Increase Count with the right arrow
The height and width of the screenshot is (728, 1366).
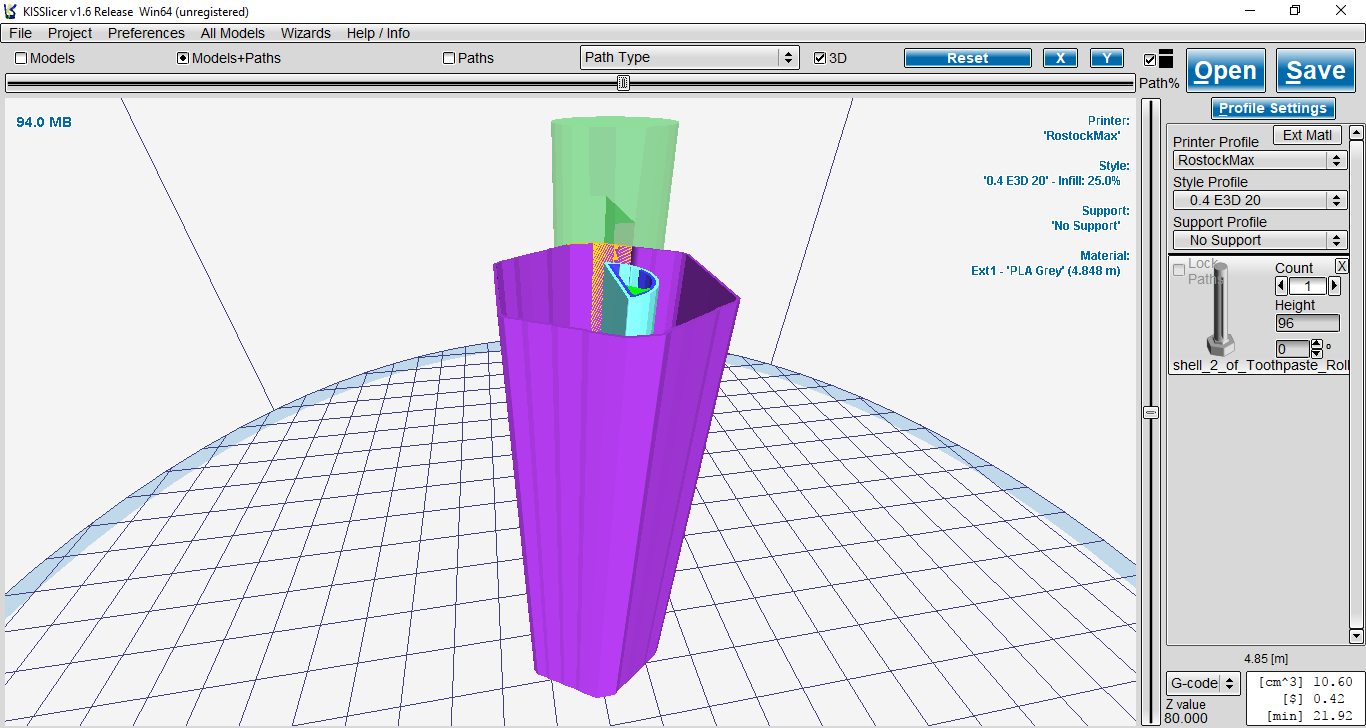pyautogui.click(x=1334, y=286)
